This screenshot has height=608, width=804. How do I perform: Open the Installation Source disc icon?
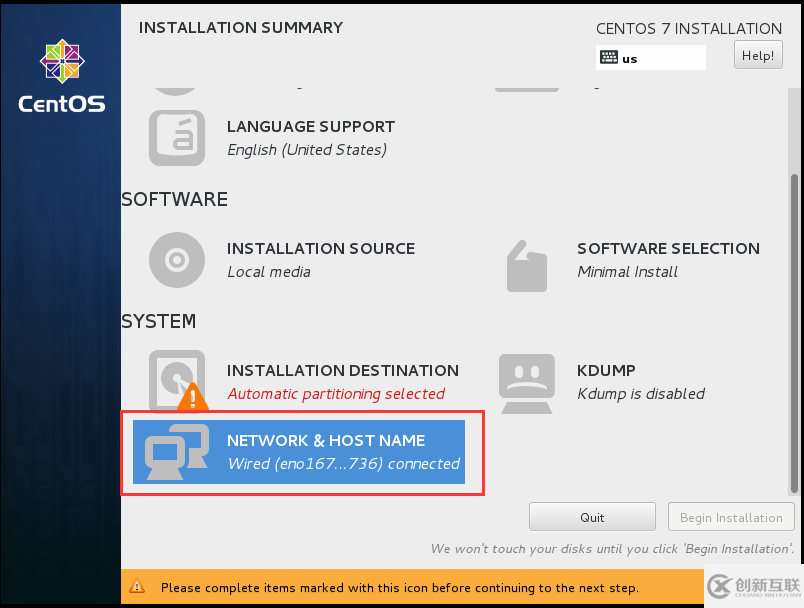click(177, 260)
